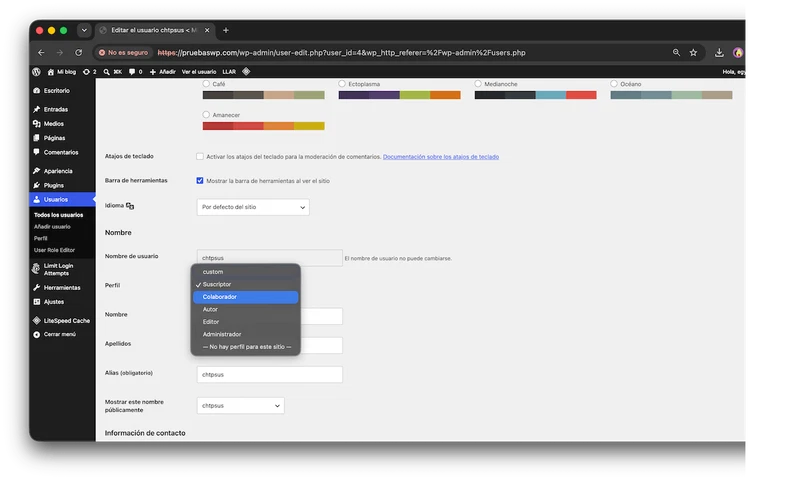Screen dimensions: 798x480
Task: Click the Ectoplasma palette swatches
Action: (400, 95)
